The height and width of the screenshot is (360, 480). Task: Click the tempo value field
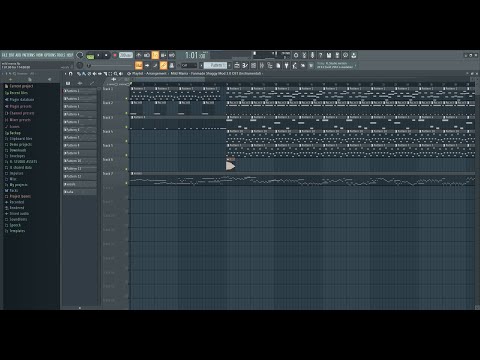pos(126,55)
